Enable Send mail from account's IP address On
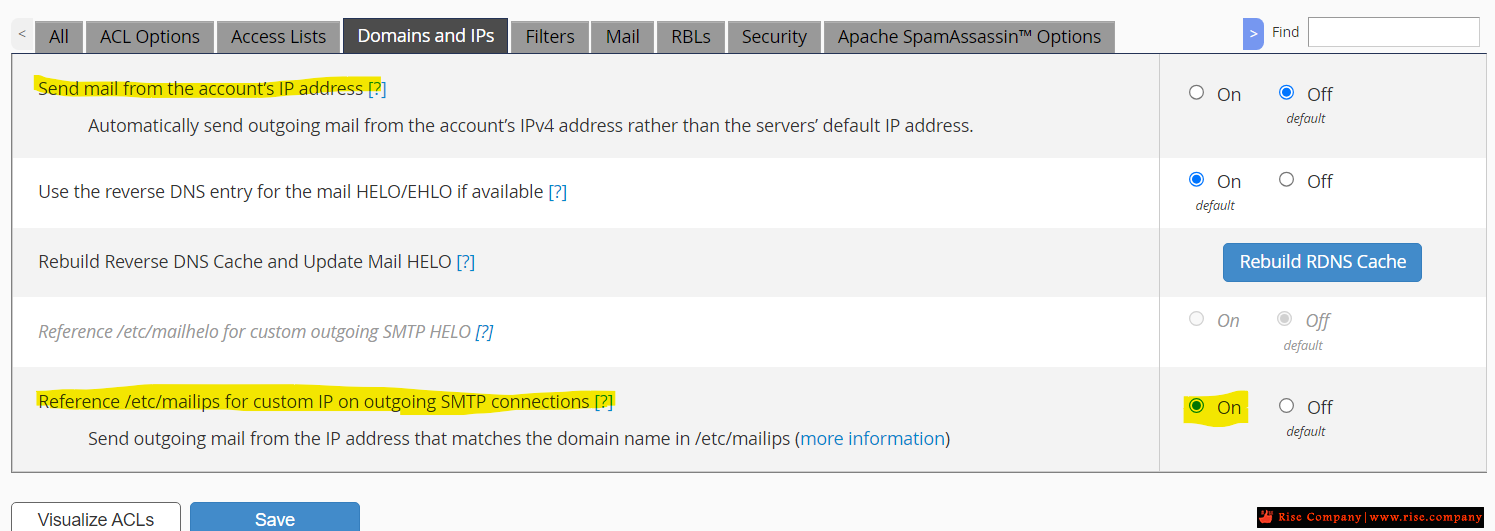1495x531 pixels. (1196, 93)
